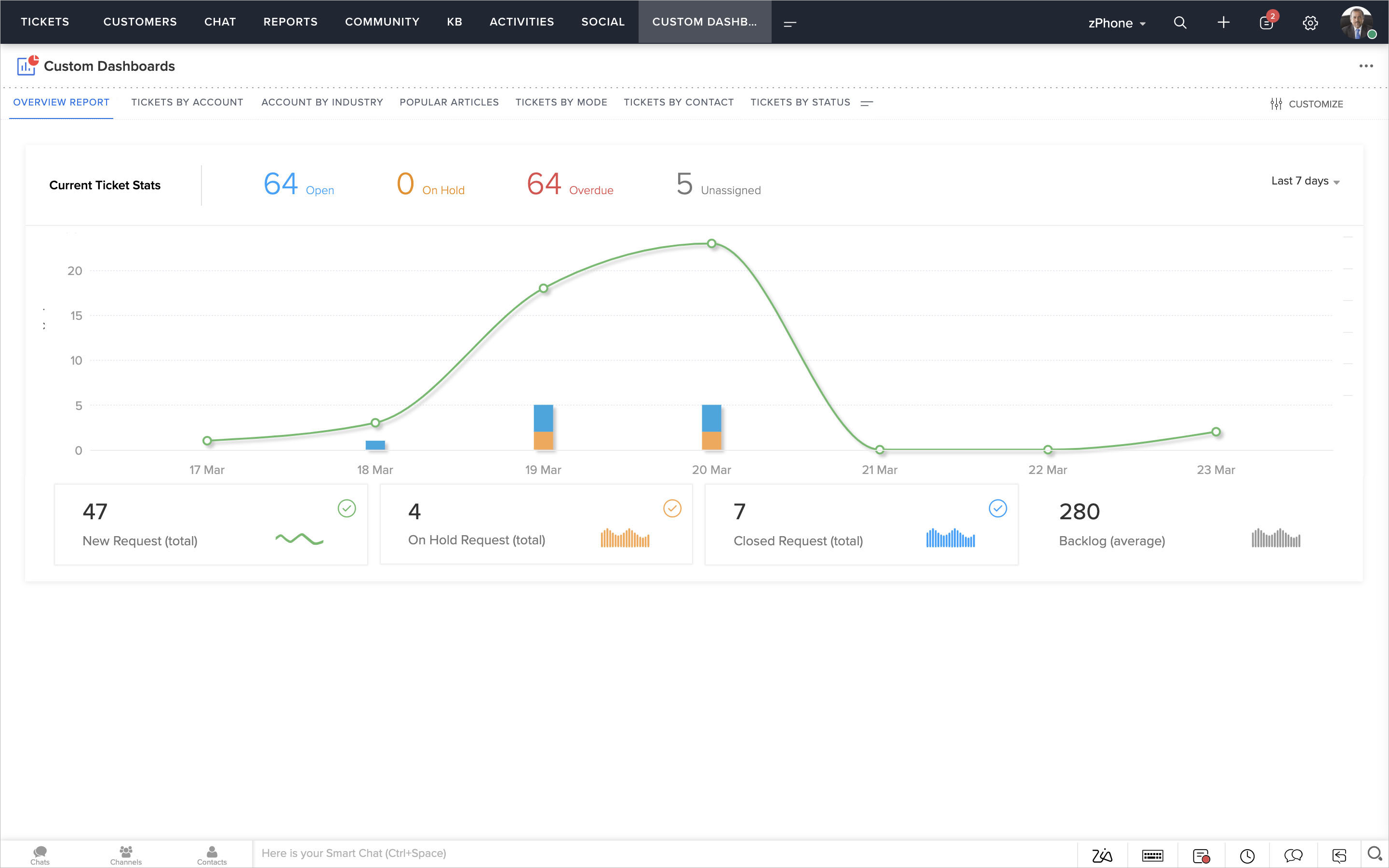This screenshot has height=868, width=1389.
Task: Click notifications icon with red badge
Action: click(1267, 22)
